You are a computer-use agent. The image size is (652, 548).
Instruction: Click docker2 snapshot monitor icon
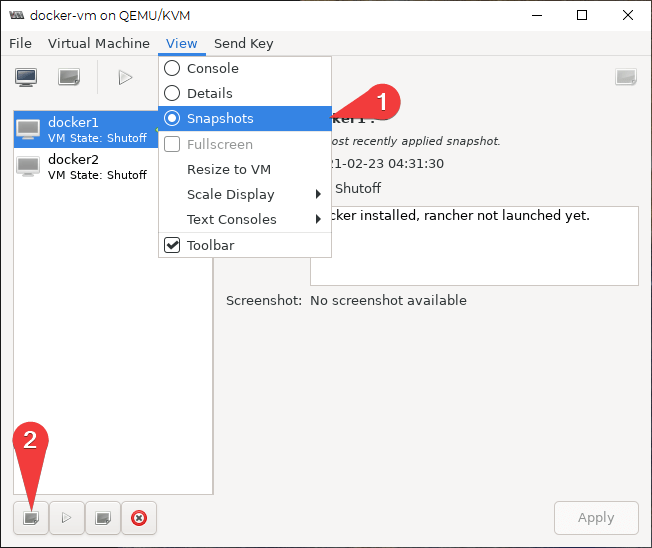pos(28,166)
